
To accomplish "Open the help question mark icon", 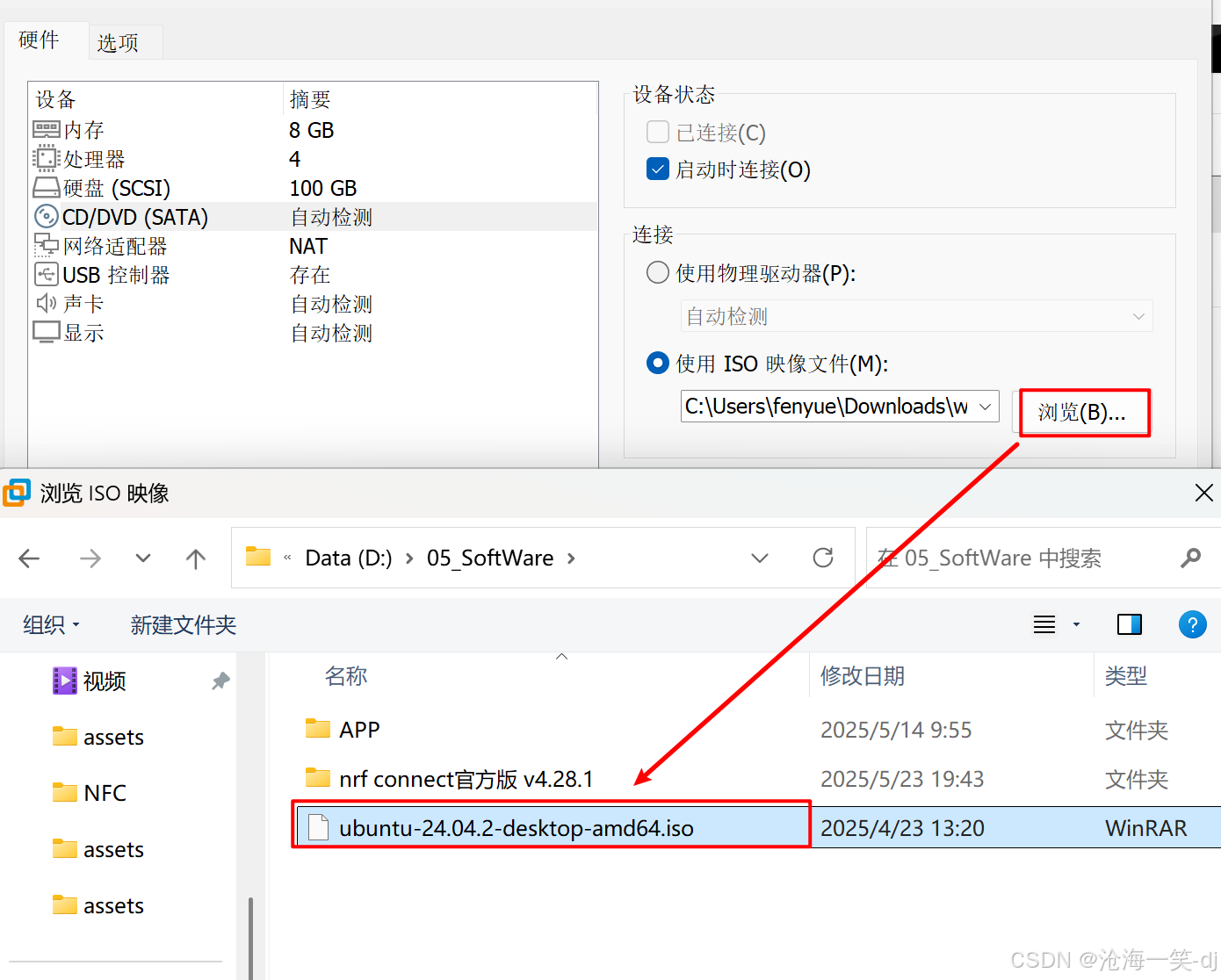I will (1192, 624).
